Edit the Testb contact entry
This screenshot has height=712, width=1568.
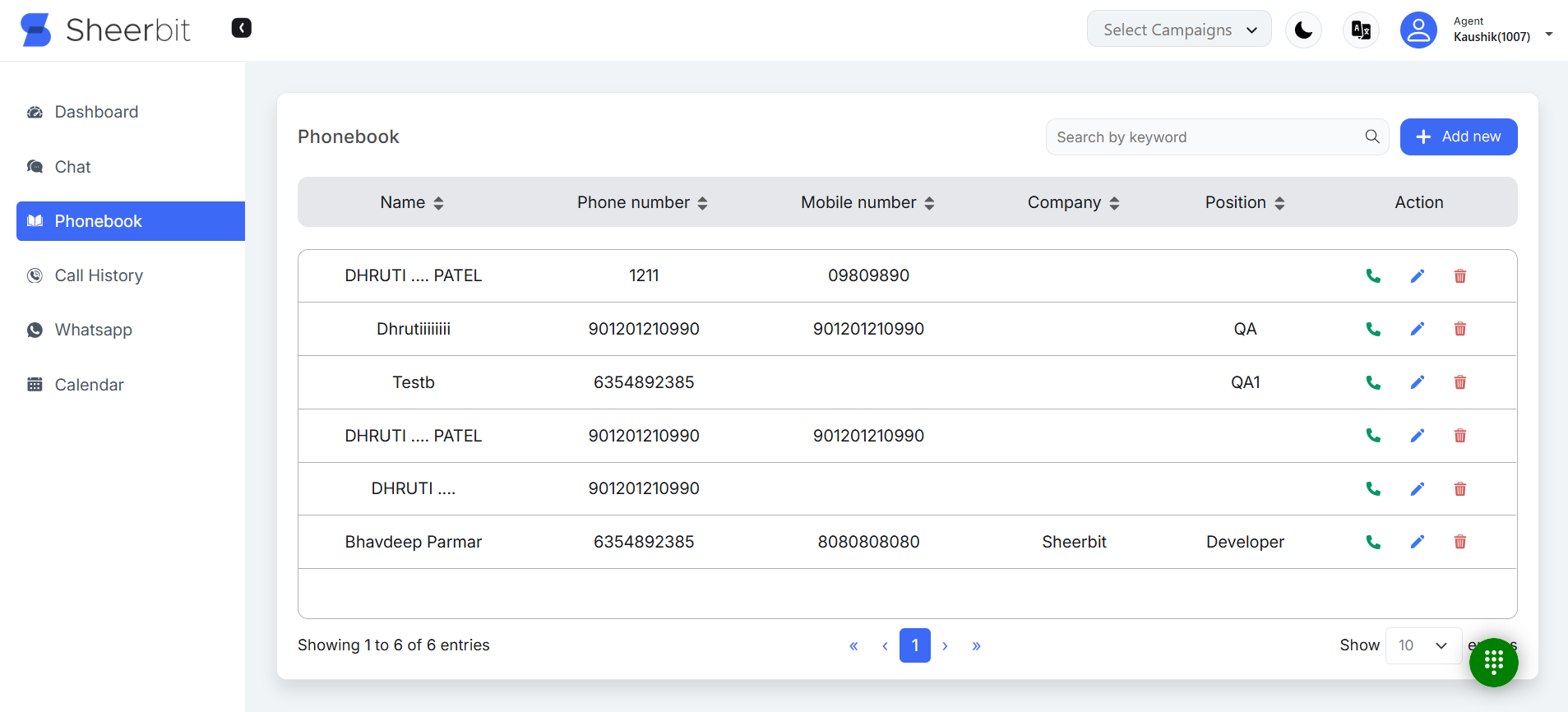pyautogui.click(x=1417, y=382)
